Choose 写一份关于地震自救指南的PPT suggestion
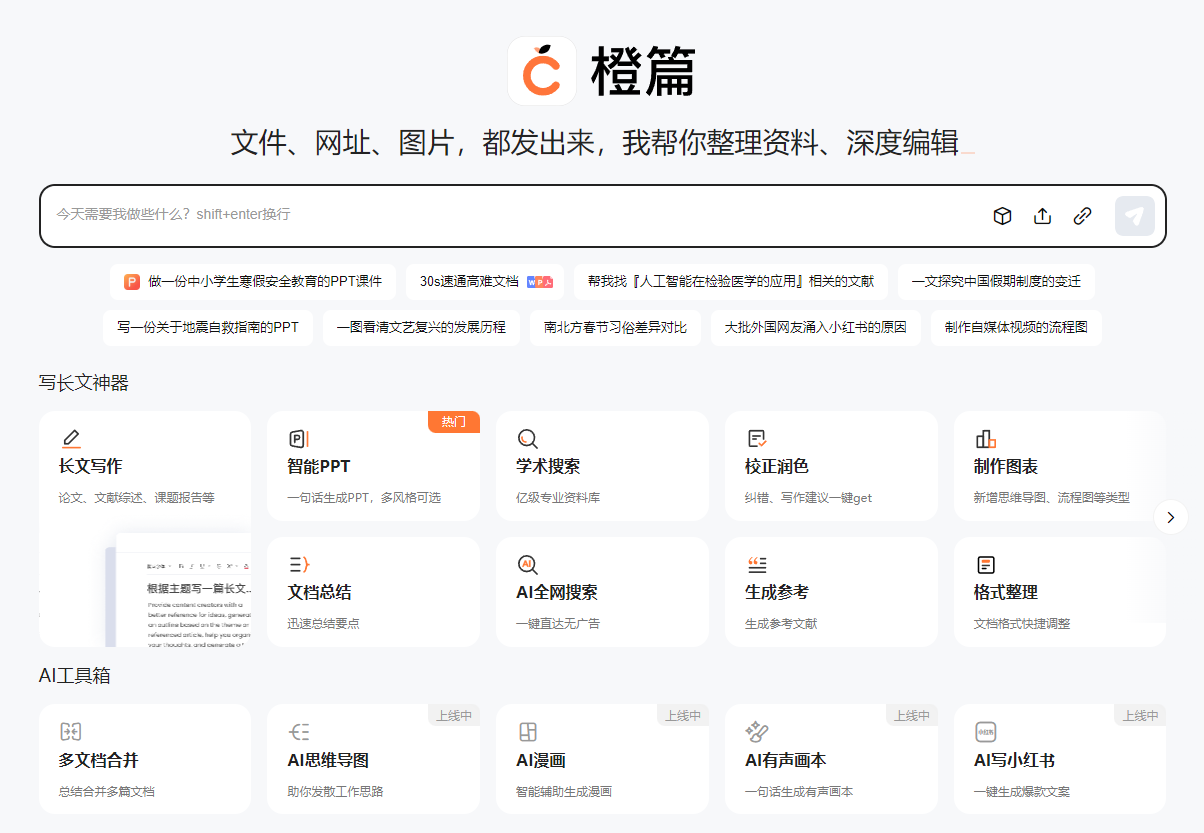This screenshot has height=833, width=1204. pos(208,327)
